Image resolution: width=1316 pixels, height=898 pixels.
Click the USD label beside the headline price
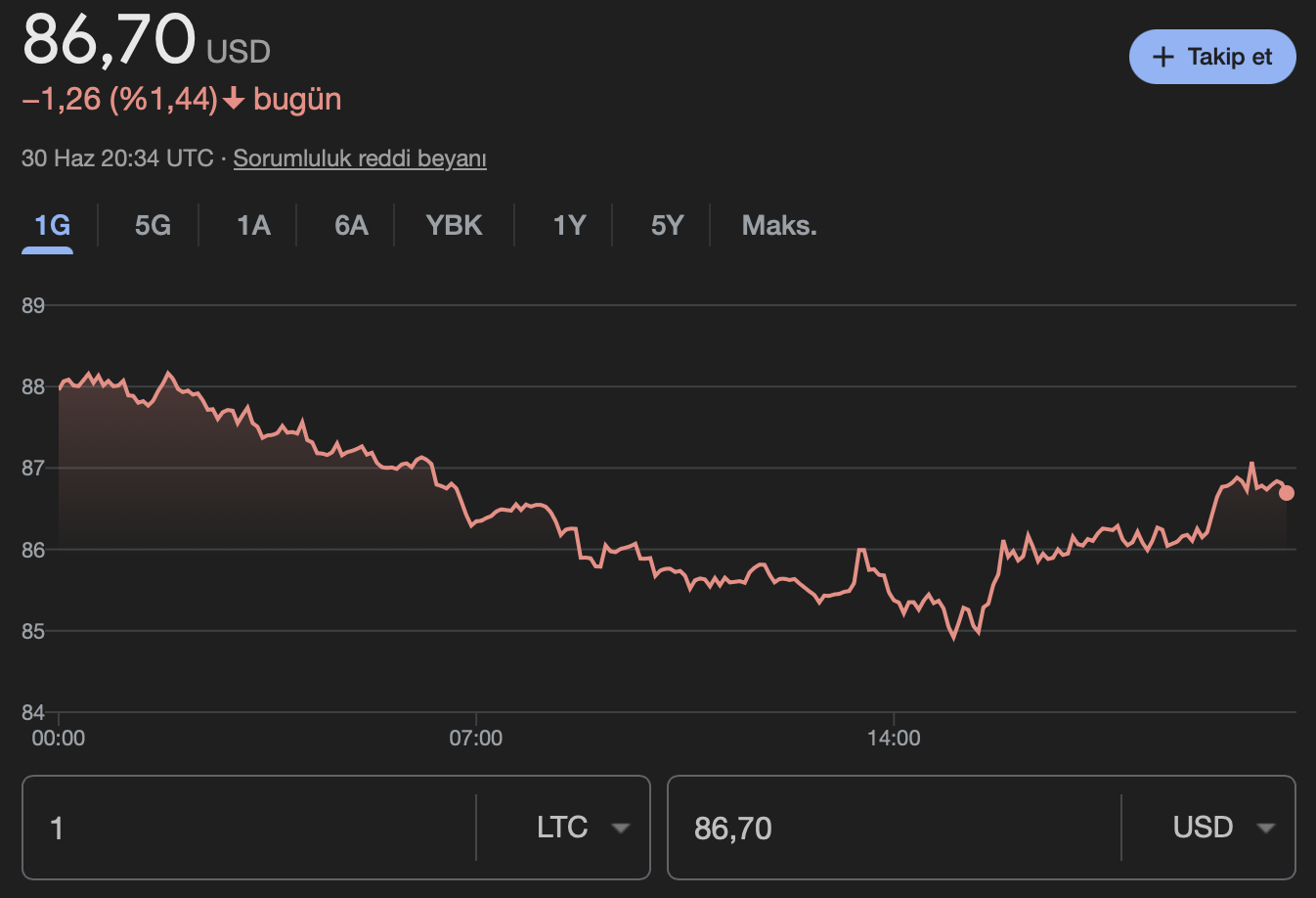coord(239,51)
